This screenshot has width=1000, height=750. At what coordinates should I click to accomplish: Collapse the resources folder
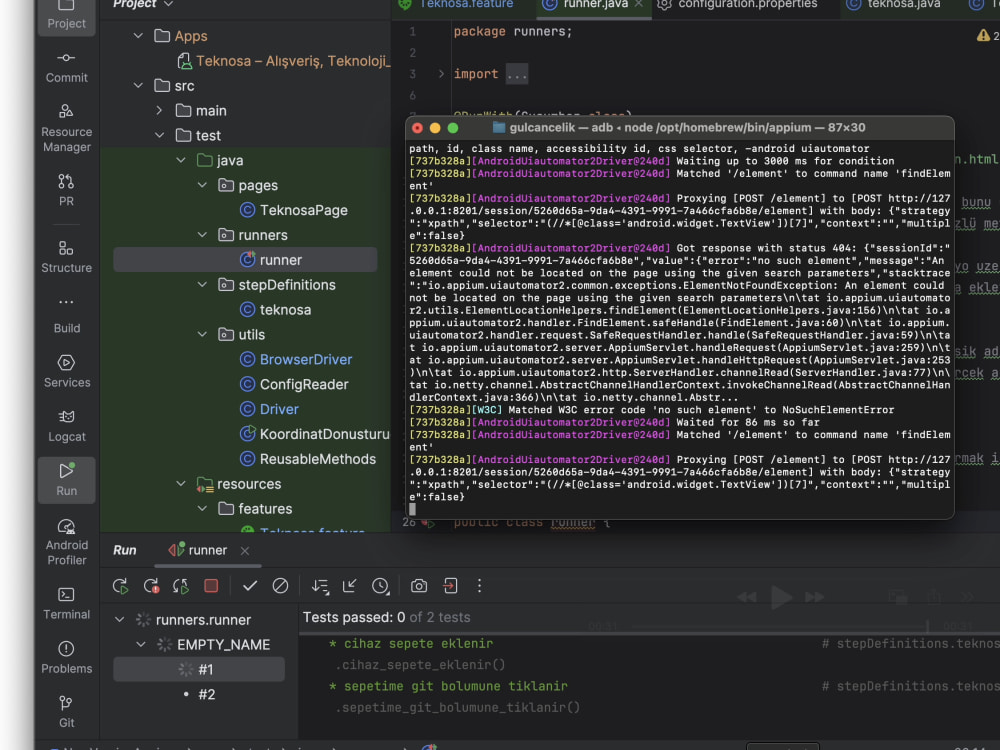coord(181,483)
